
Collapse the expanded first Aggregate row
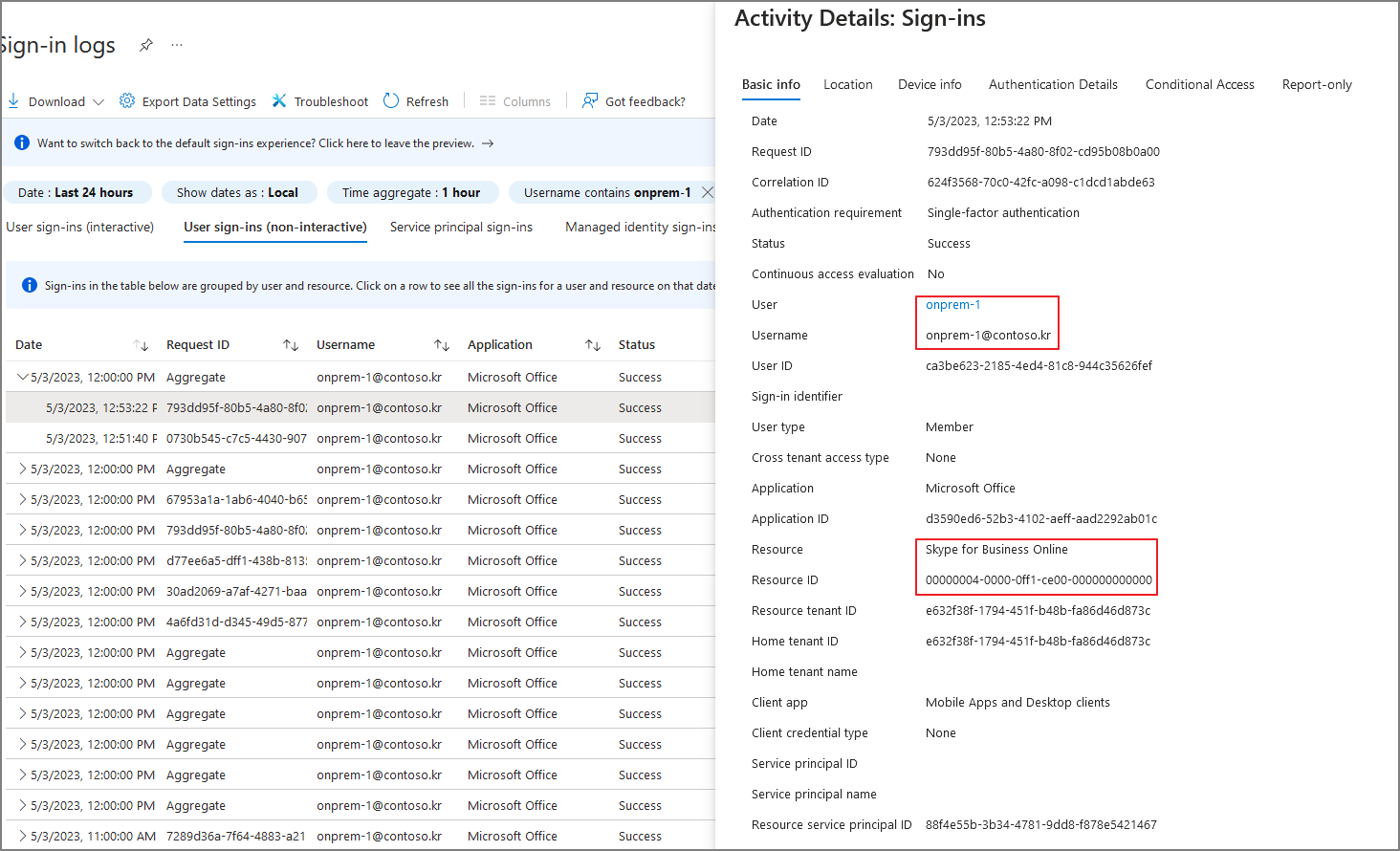tap(23, 377)
